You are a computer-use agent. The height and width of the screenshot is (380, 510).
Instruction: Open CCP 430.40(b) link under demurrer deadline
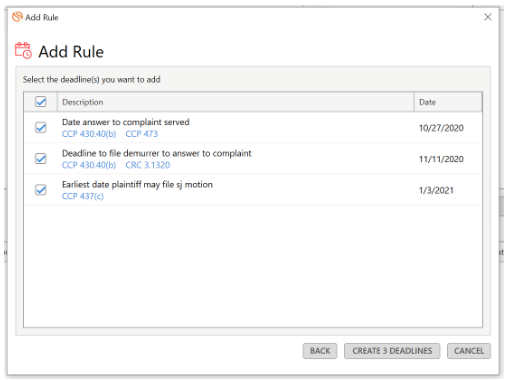coord(89,165)
